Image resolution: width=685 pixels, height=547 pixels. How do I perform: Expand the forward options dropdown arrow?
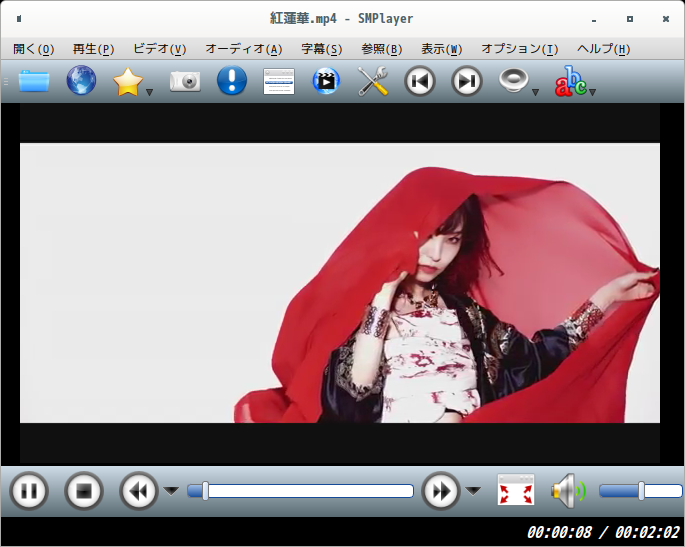473,491
